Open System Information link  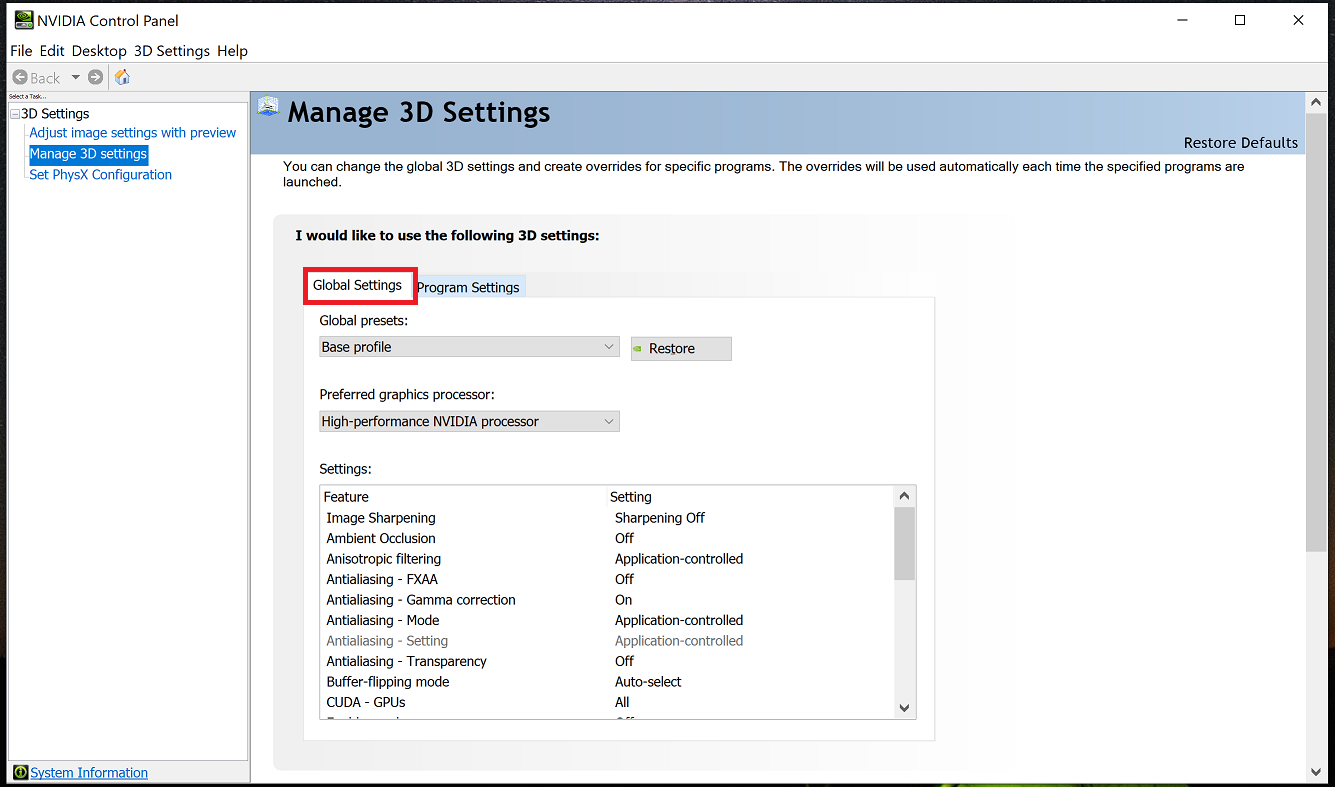click(x=89, y=773)
